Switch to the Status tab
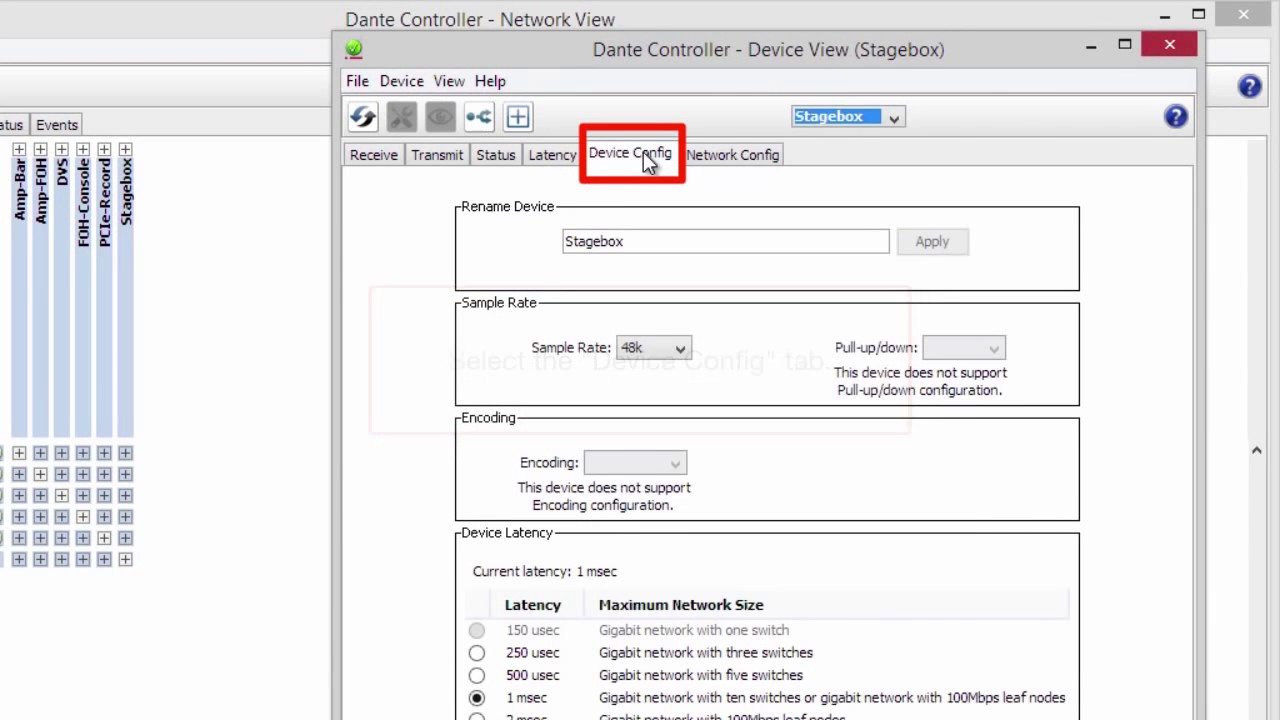Image resolution: width=1280 pixels, height=720 pixels. pos(496,155)
